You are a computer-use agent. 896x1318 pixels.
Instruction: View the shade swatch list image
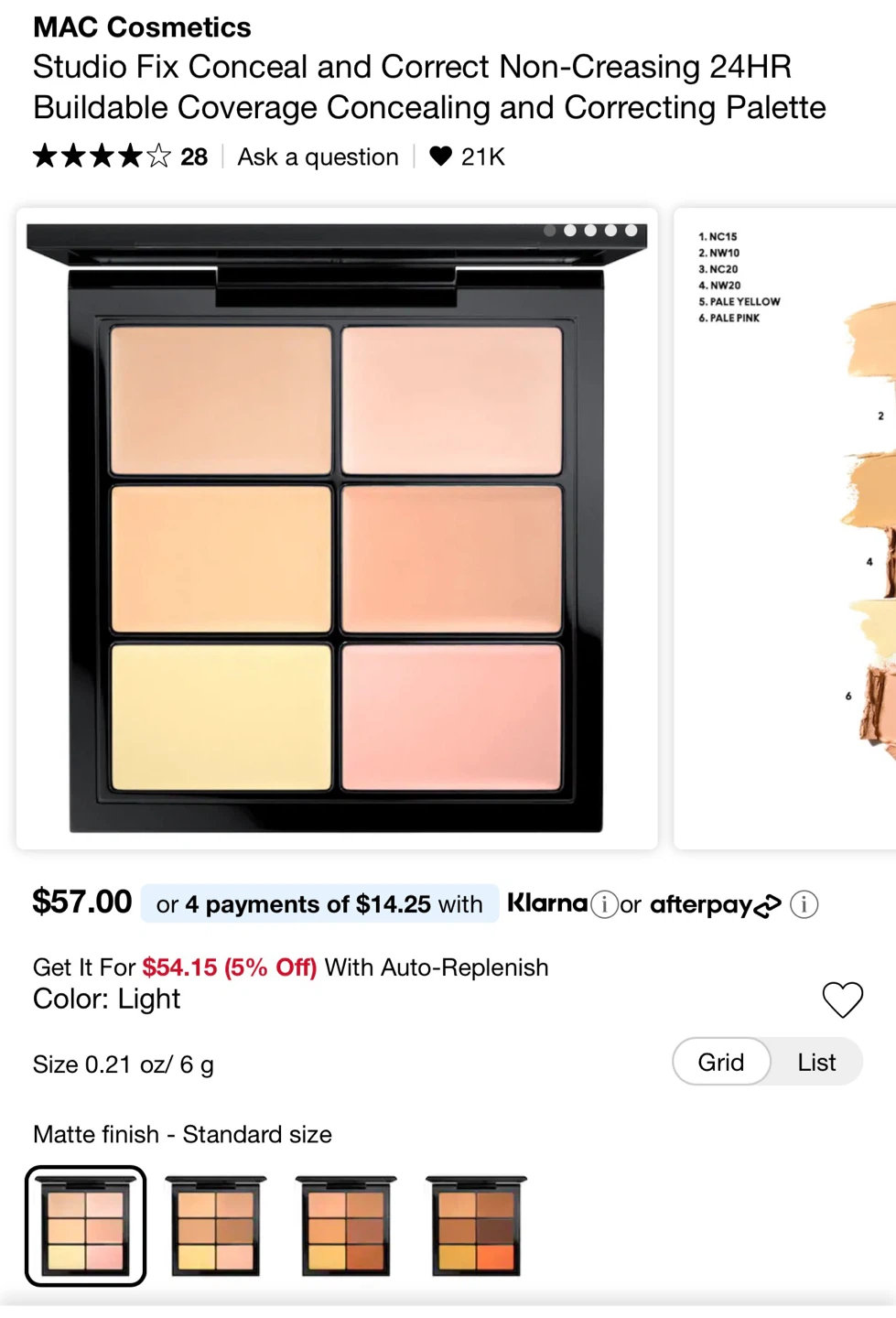tap(784, 528)
